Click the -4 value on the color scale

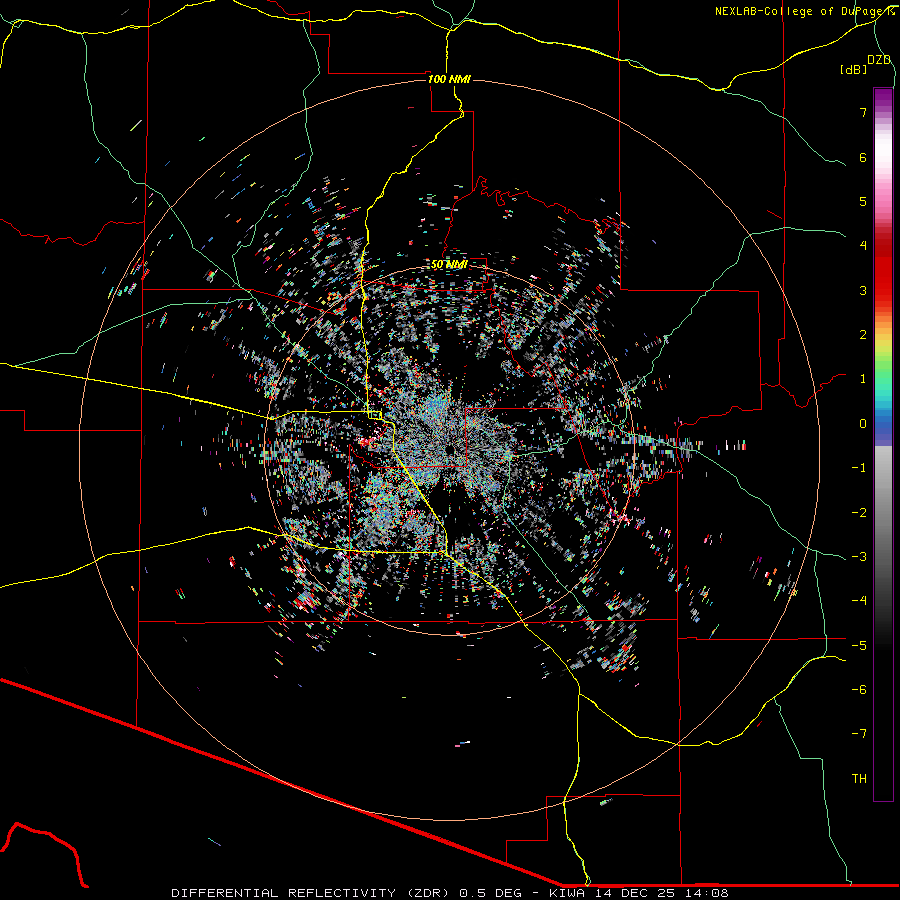pyautogui.click(x=859, y=601)
